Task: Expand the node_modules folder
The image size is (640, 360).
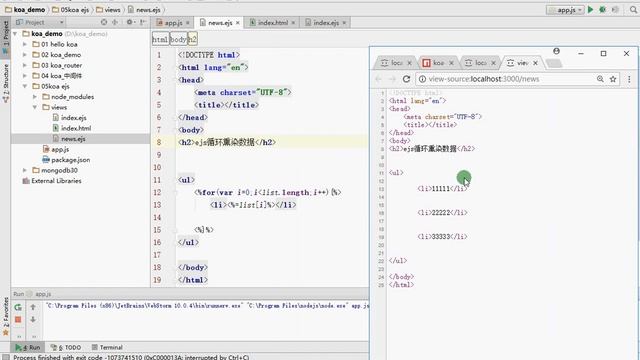Action: (35, 97)
